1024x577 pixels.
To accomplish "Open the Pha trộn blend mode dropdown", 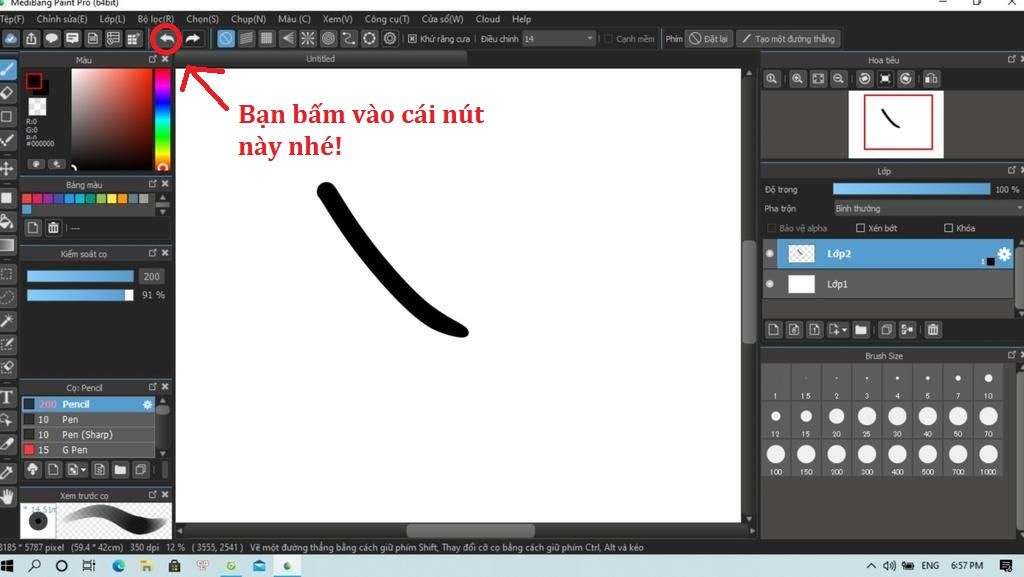I will pyautogui.click(x=928, y=209).
